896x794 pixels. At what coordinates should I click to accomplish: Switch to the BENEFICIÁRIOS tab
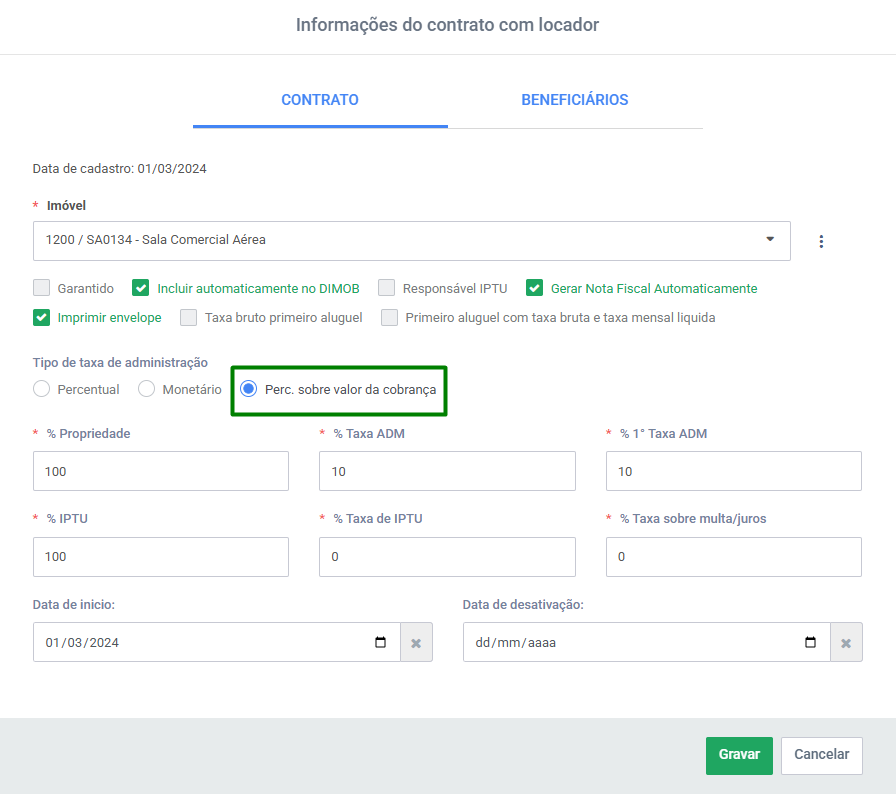point(575,100)
